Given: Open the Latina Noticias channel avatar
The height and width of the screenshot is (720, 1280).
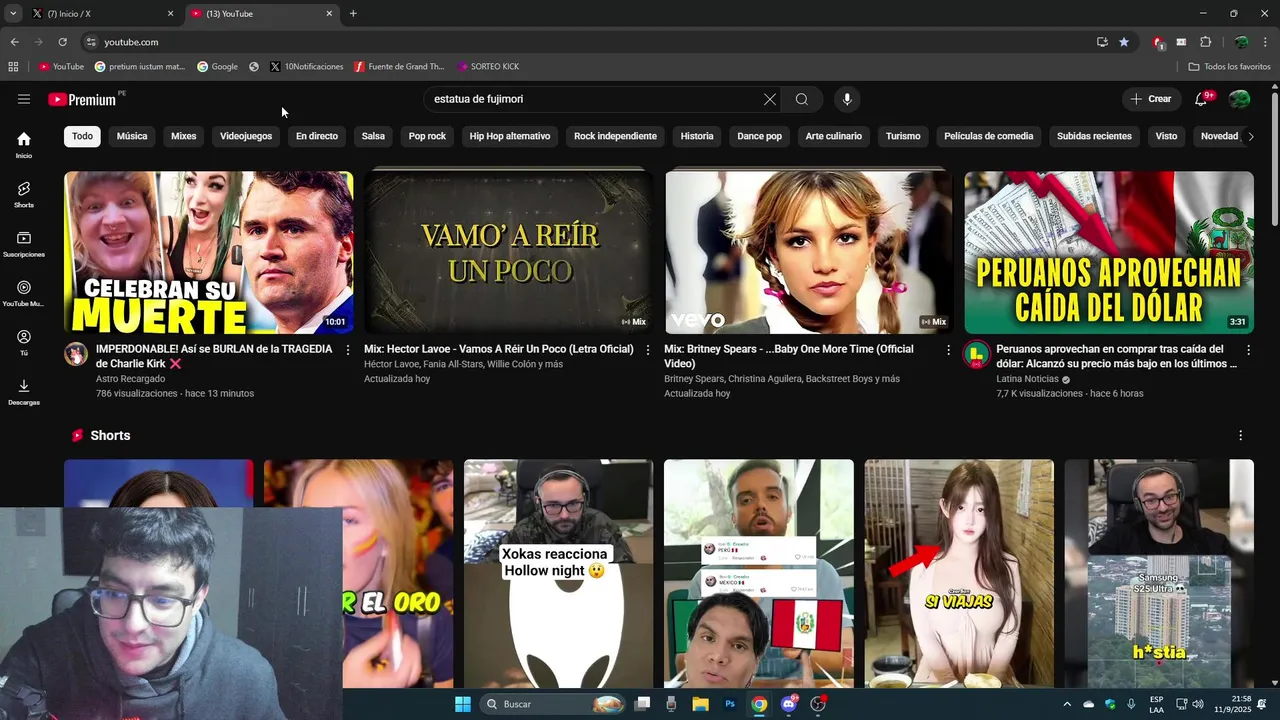Looking at the screenshot, I should click(x=977, y=354).
